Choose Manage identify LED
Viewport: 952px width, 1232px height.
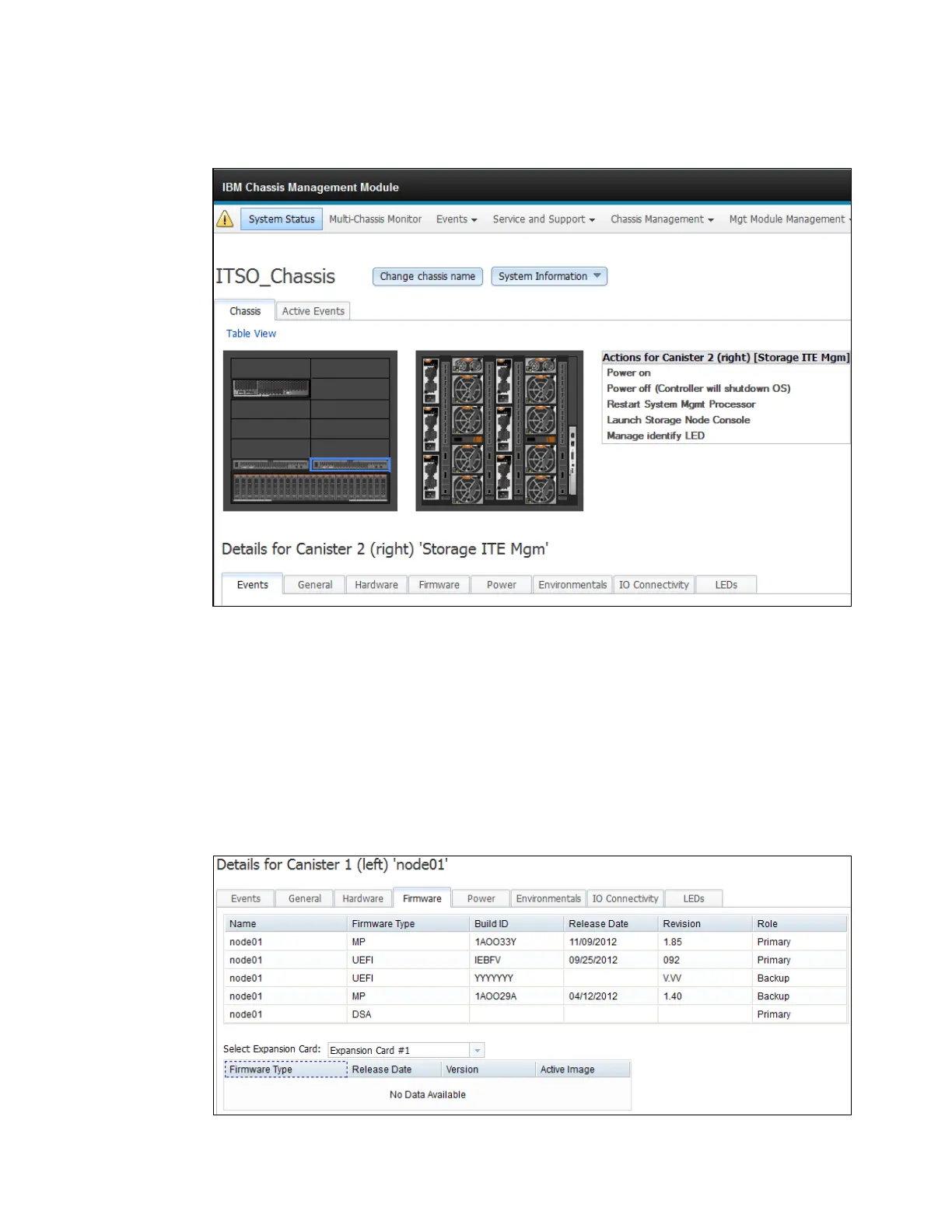656,436
